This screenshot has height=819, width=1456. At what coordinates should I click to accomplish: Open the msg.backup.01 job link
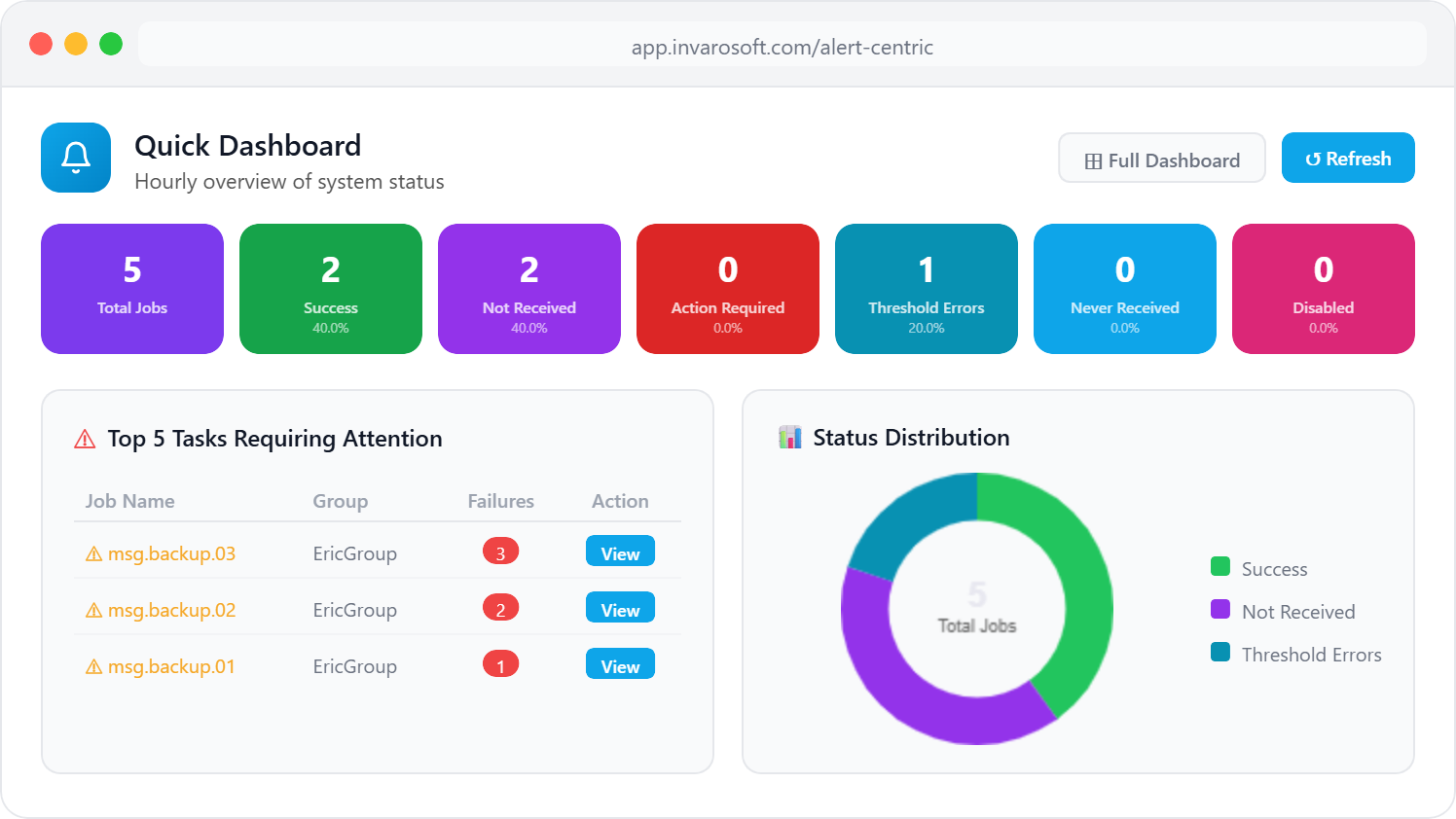pos(171,666)
